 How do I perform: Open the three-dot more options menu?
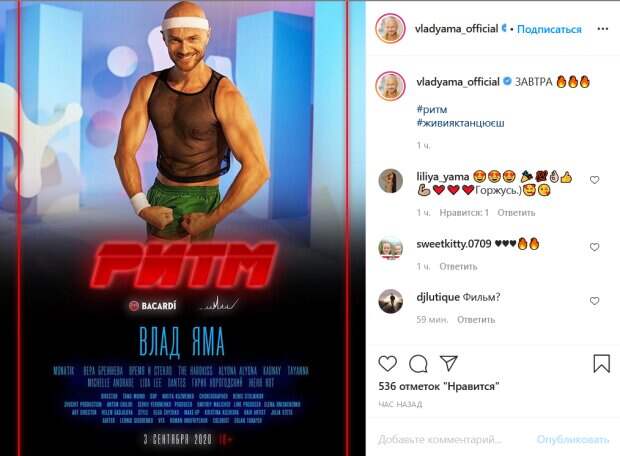point(603,29)
